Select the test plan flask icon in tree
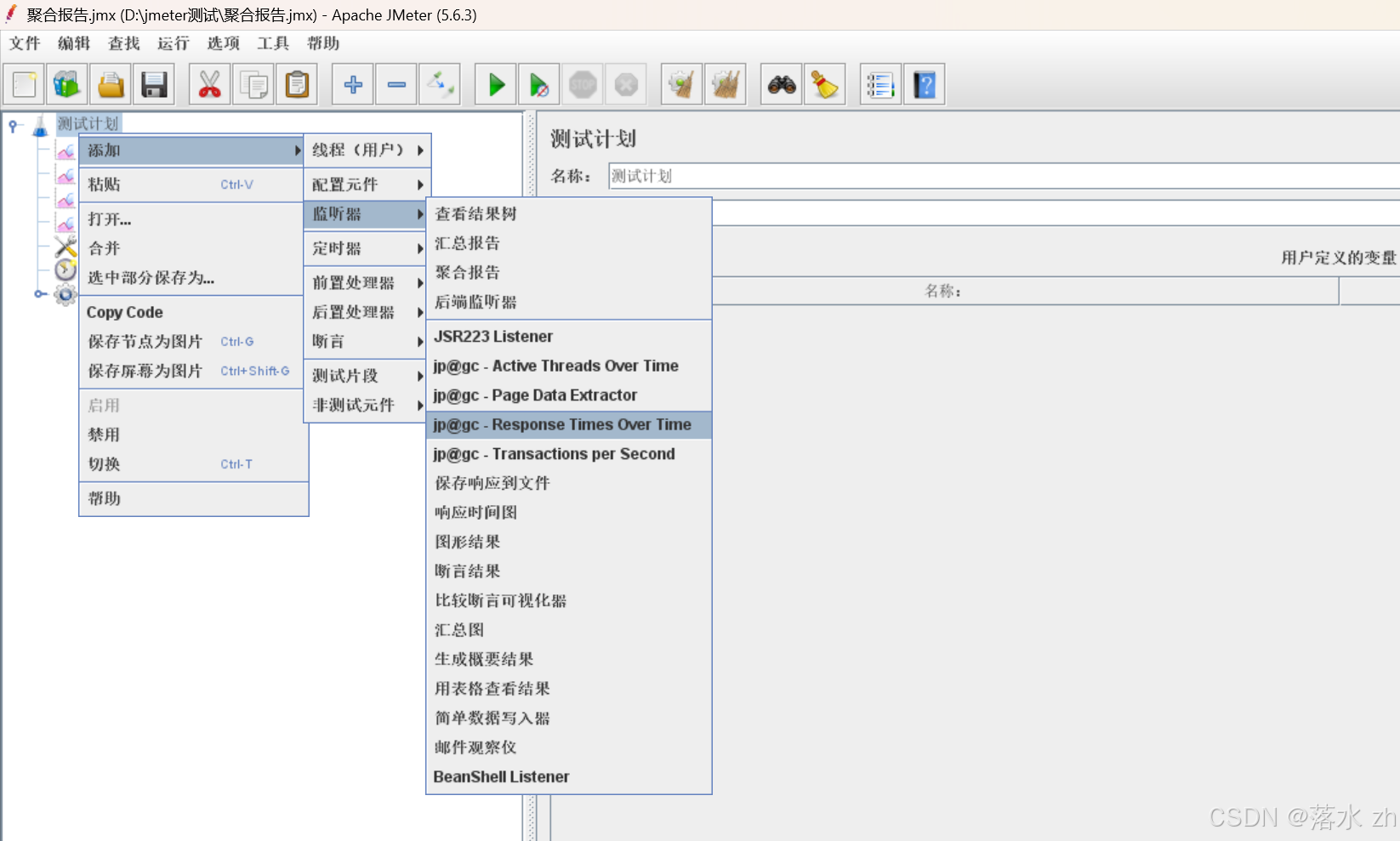The image size is (1400, 841). [x=40, y=126]
